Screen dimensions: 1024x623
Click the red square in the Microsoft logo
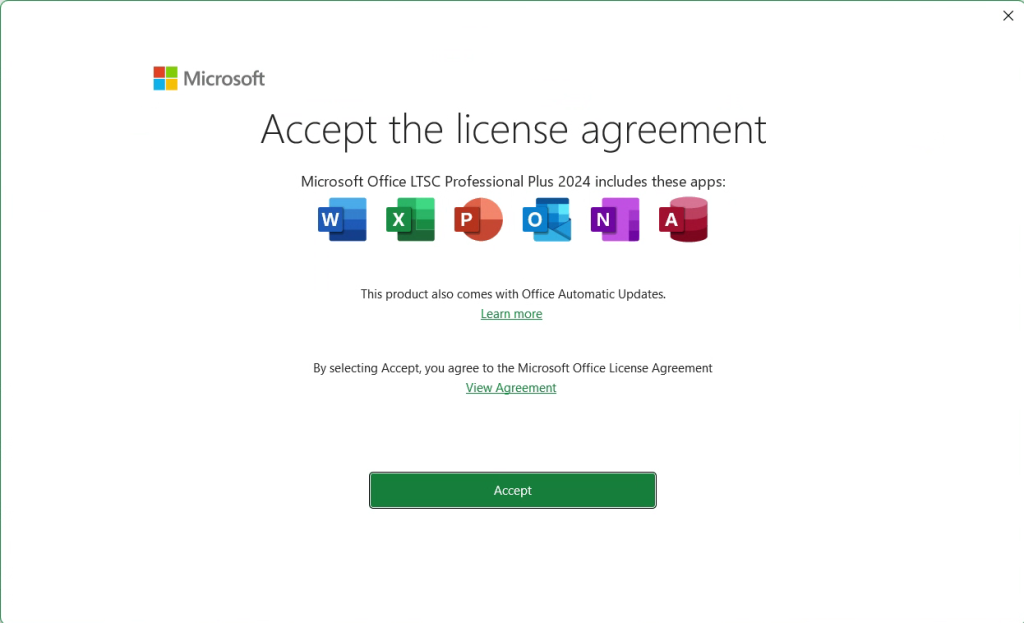(160, 72)
